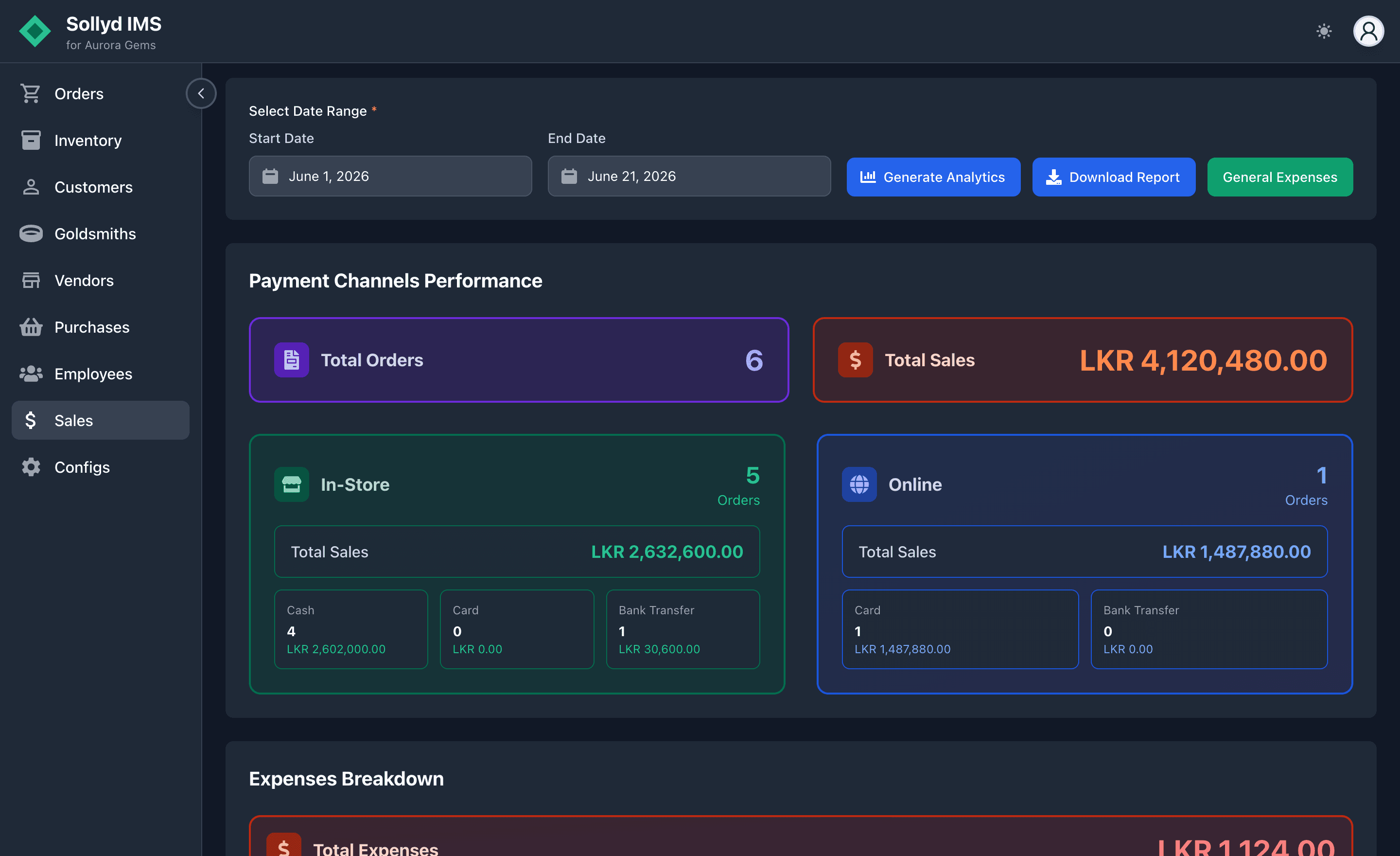The height and width of the screenshot is (856, 1400).
Task: Select the Online Card tile with LKR 1,487,880.00
Action: coord(960,629)
